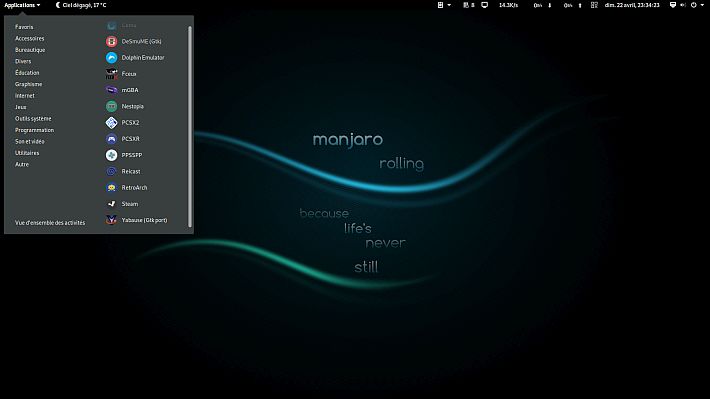Select the Favoris category
The image size is (710, 399).
coord(24,27)
